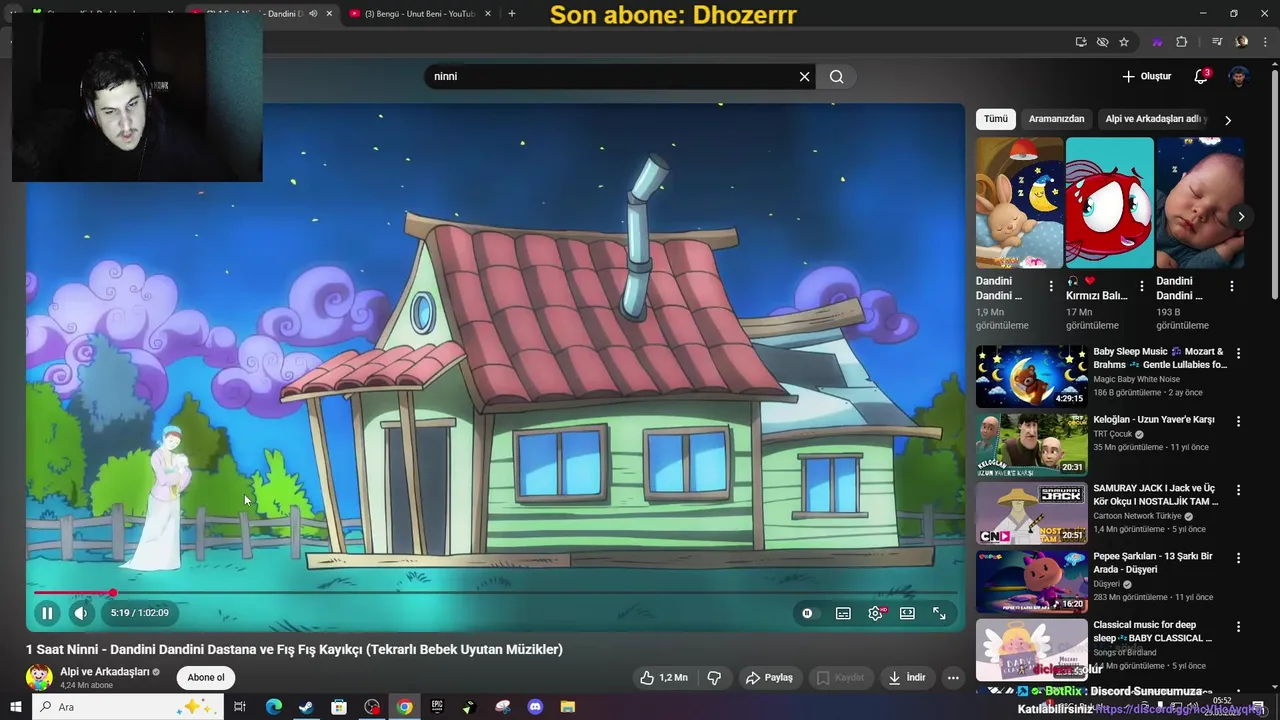
Task: Open Epic Games Launcher from the taskbar
Action: point(437,707)
